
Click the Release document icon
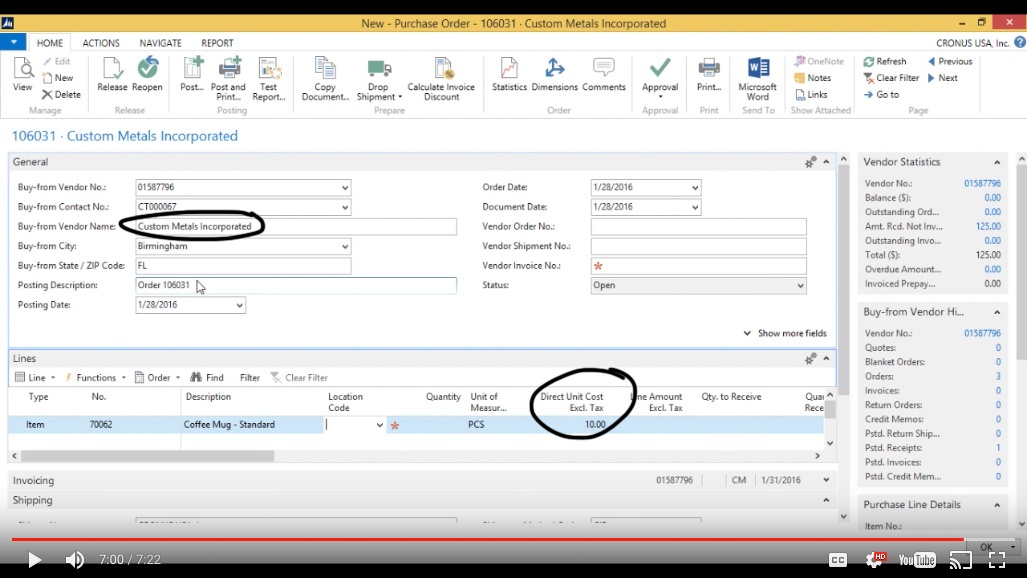pos(112,74)
